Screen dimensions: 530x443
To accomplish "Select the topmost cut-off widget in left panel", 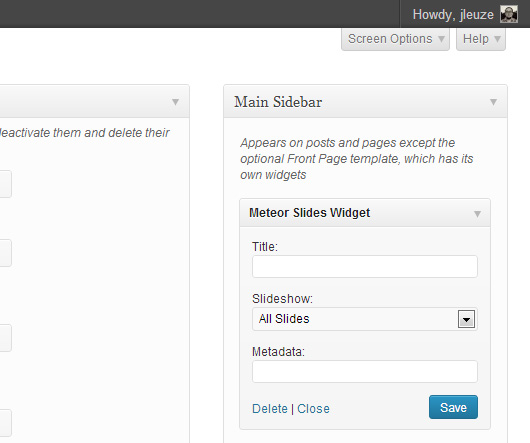I will [x=5, y=184].
